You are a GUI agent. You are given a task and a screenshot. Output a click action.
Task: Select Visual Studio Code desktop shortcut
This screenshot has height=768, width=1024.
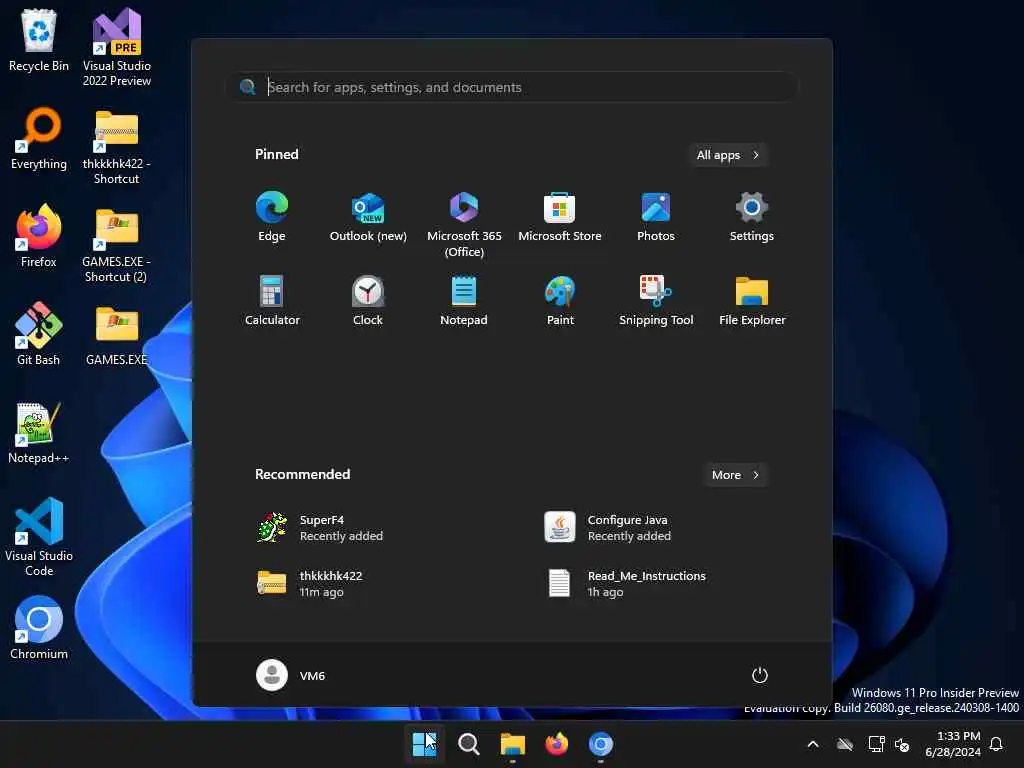[39, 537]
